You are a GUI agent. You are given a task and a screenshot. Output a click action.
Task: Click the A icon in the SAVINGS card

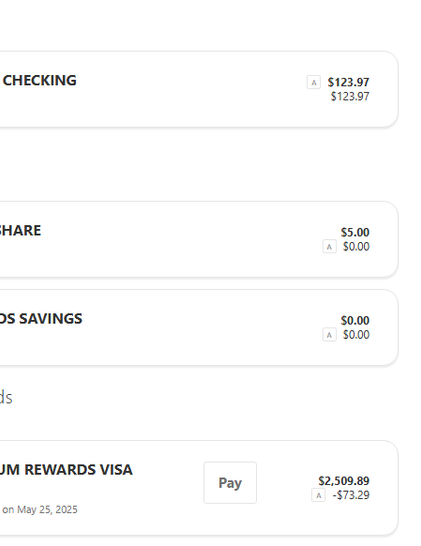pyautogui.click(x=329, y=335)
